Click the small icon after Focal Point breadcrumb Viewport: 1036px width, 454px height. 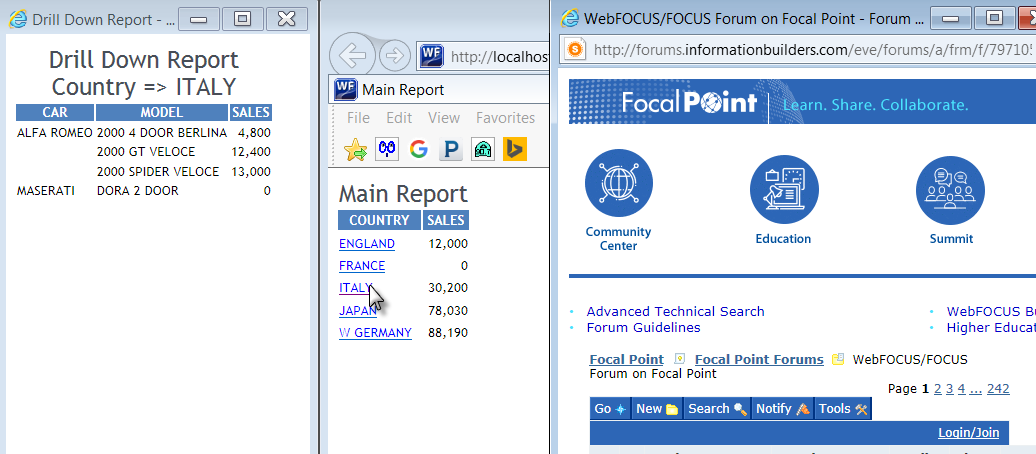[x=679, y=359]
